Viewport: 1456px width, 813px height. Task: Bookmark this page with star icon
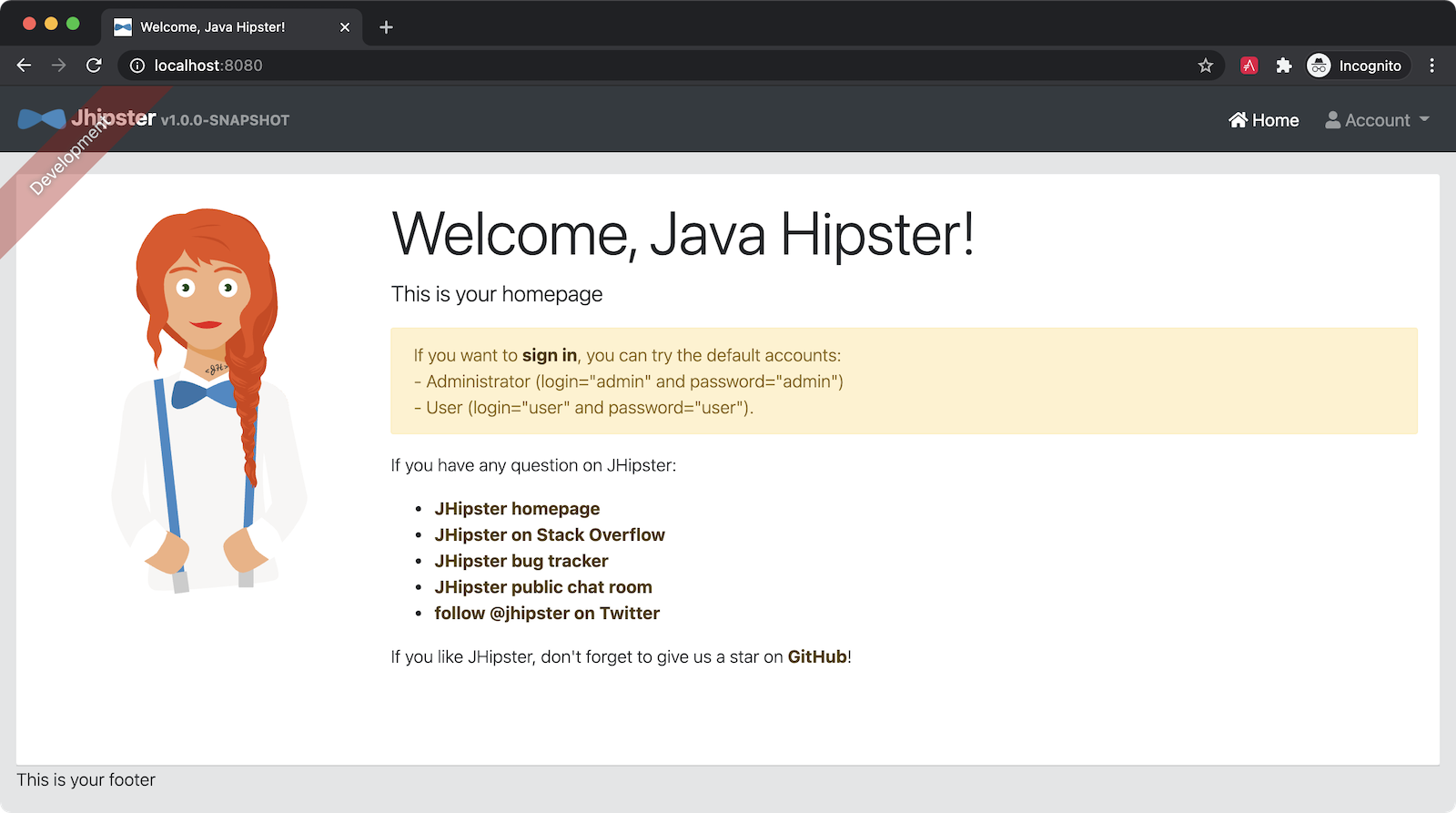(x=1206, y=66)
